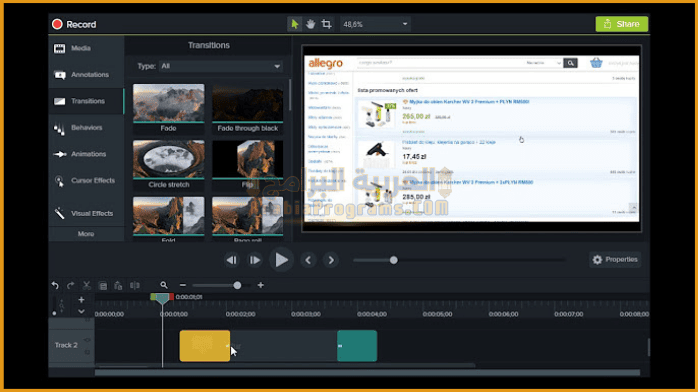The image size is (698, 392).
Task: Click the Paste icon in timeline toolbar
Action: (x=118, y=286)
